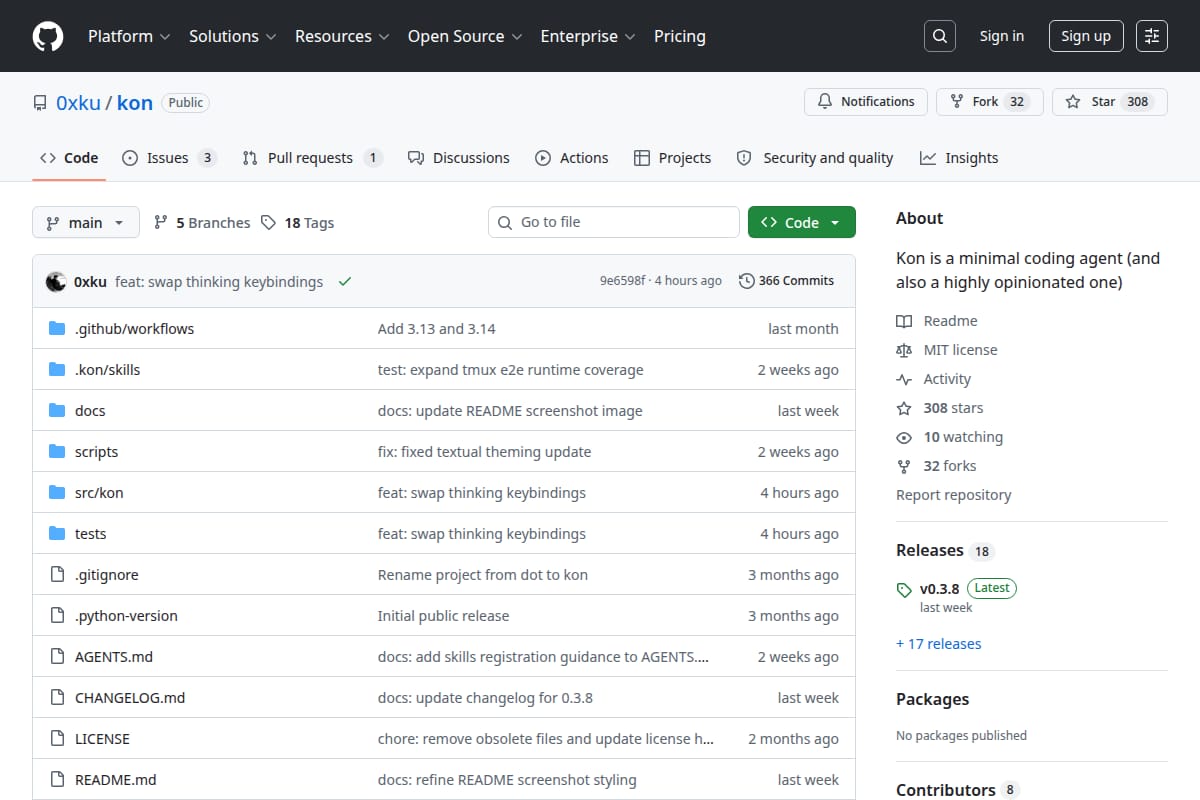Open the GitHub homepage logo
The image size is (1200, 800).
pos(47,36)
